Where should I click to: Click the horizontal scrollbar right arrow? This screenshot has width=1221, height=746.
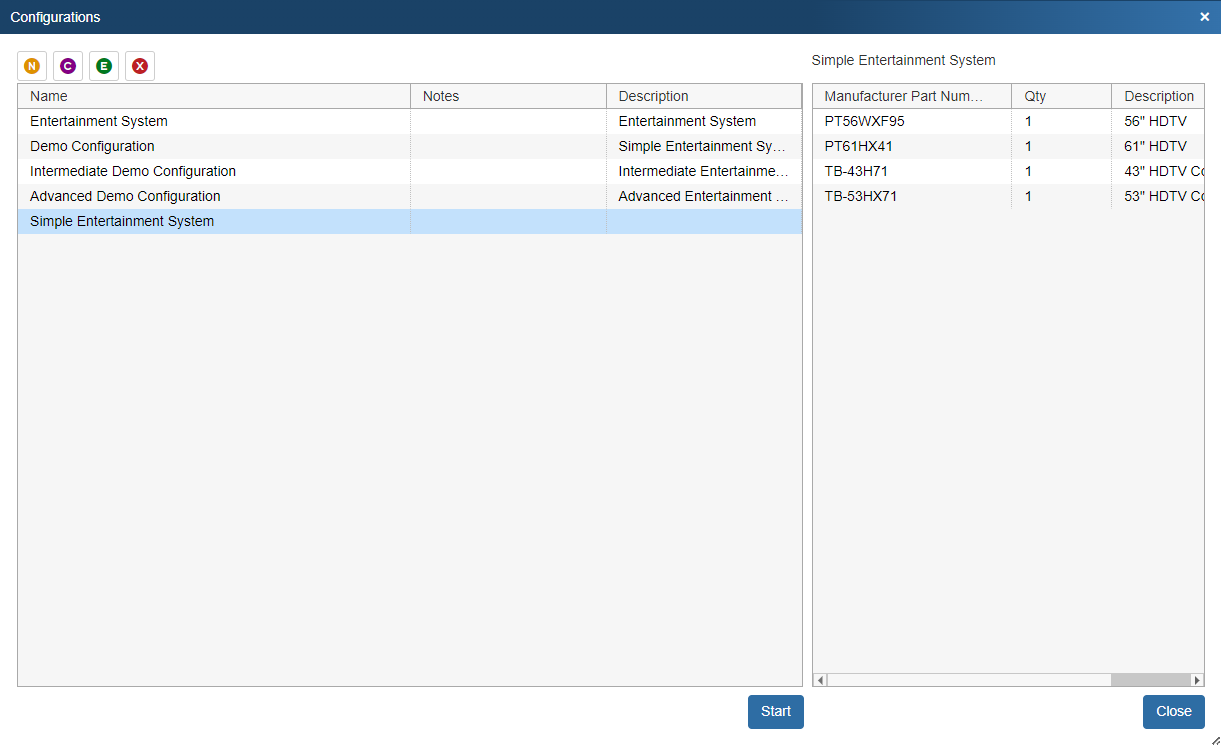tap(1197, 680)
